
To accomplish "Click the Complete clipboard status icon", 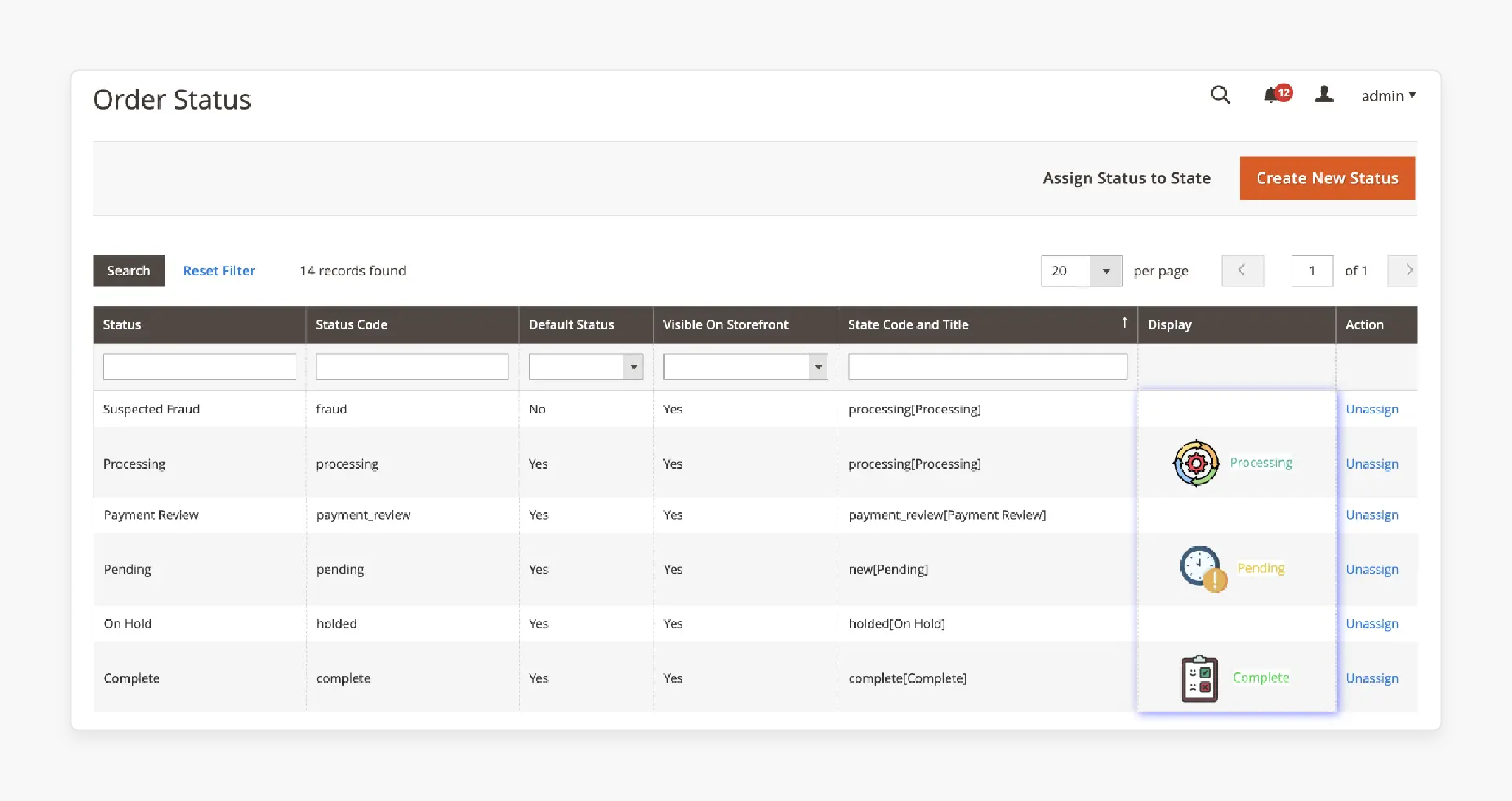I will click(x=1199, y=678).
